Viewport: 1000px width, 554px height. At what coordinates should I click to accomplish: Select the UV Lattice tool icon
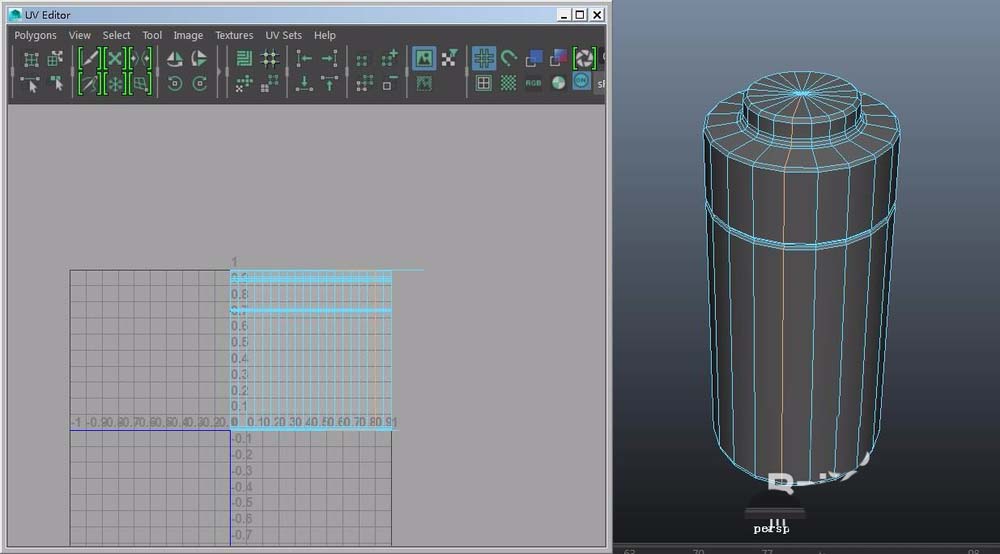point(30,60)
